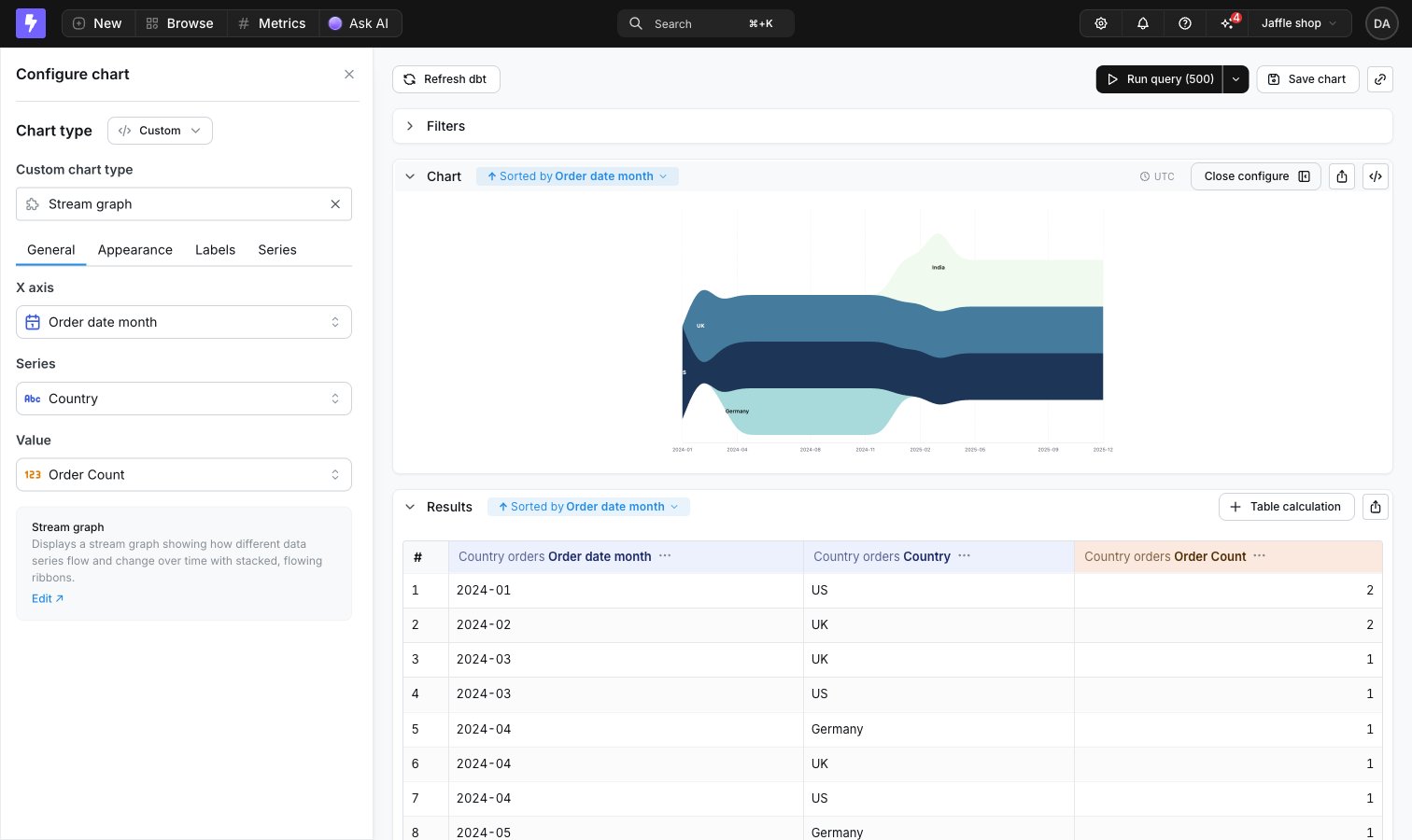Click Refresh dbt button
This screenshot has height=840, width=1412.
[x=446, y=79]
